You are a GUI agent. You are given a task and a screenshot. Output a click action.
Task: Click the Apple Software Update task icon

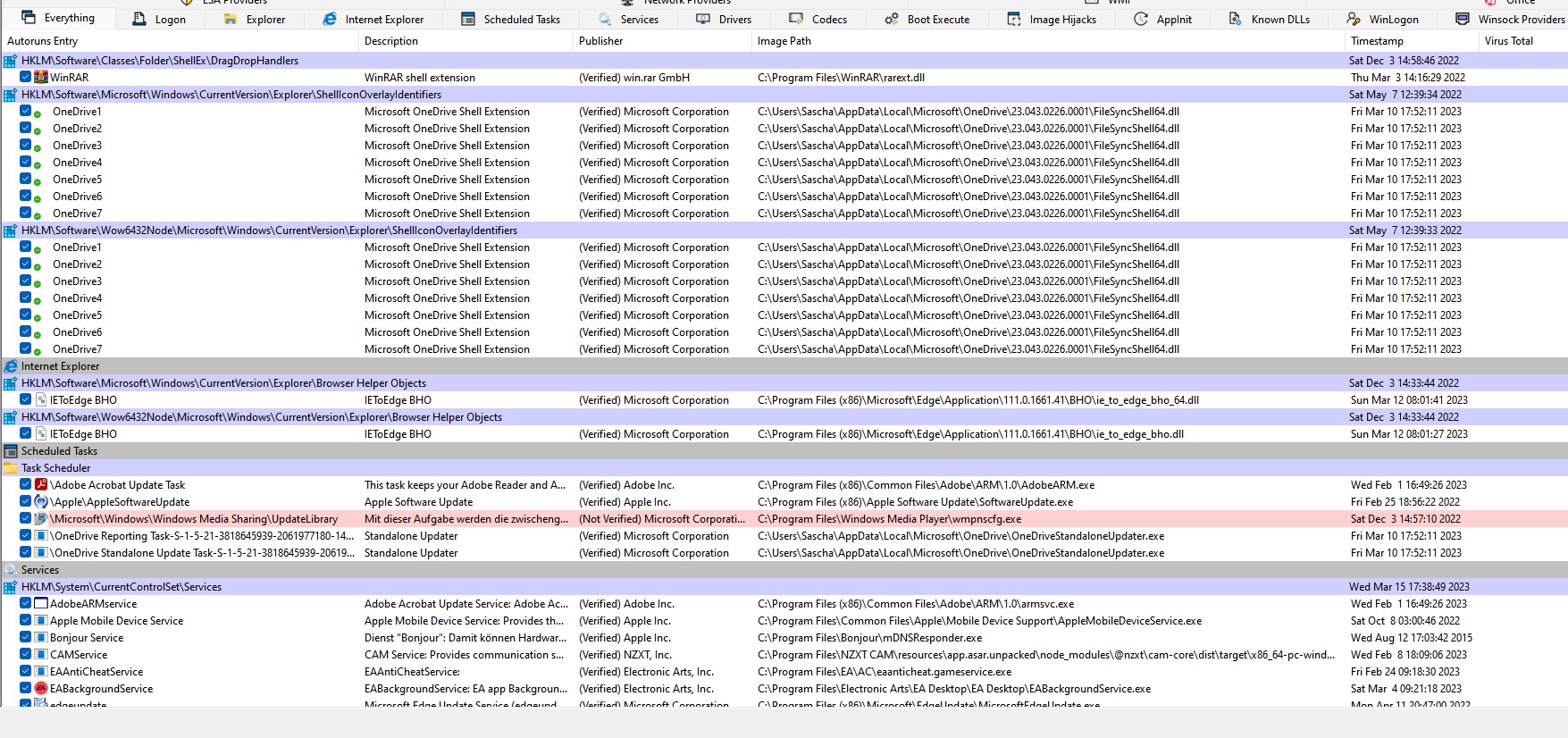(40, 501)
